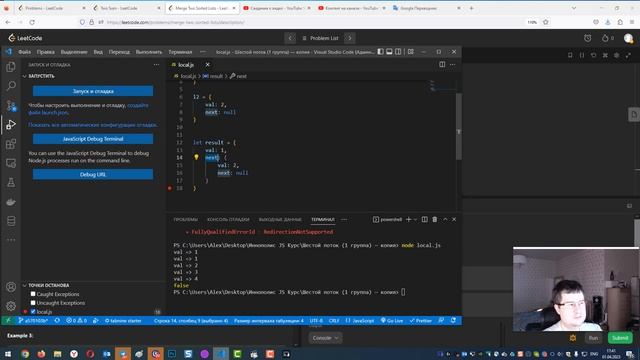The image size is (640, 360).
Task: Go to next LeetCode problem
Action: (350, 38)
